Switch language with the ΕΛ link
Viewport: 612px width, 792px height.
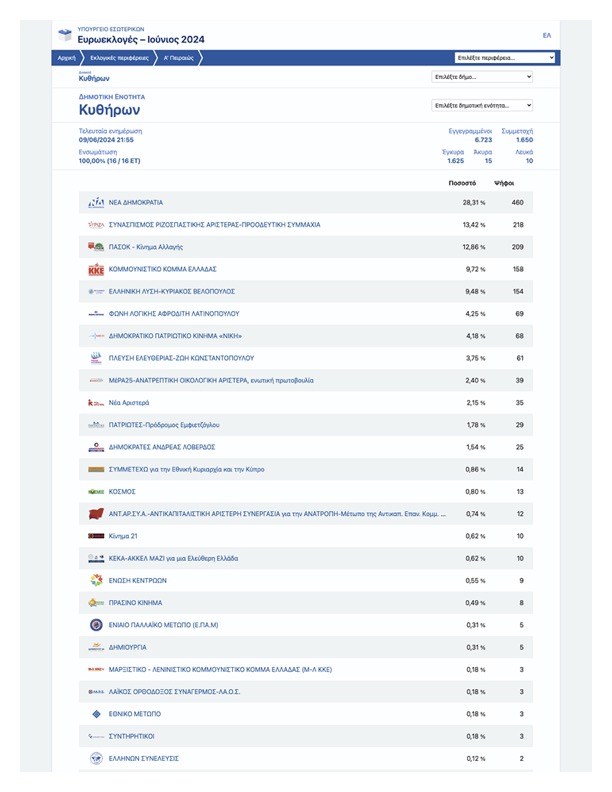point(546,35)
